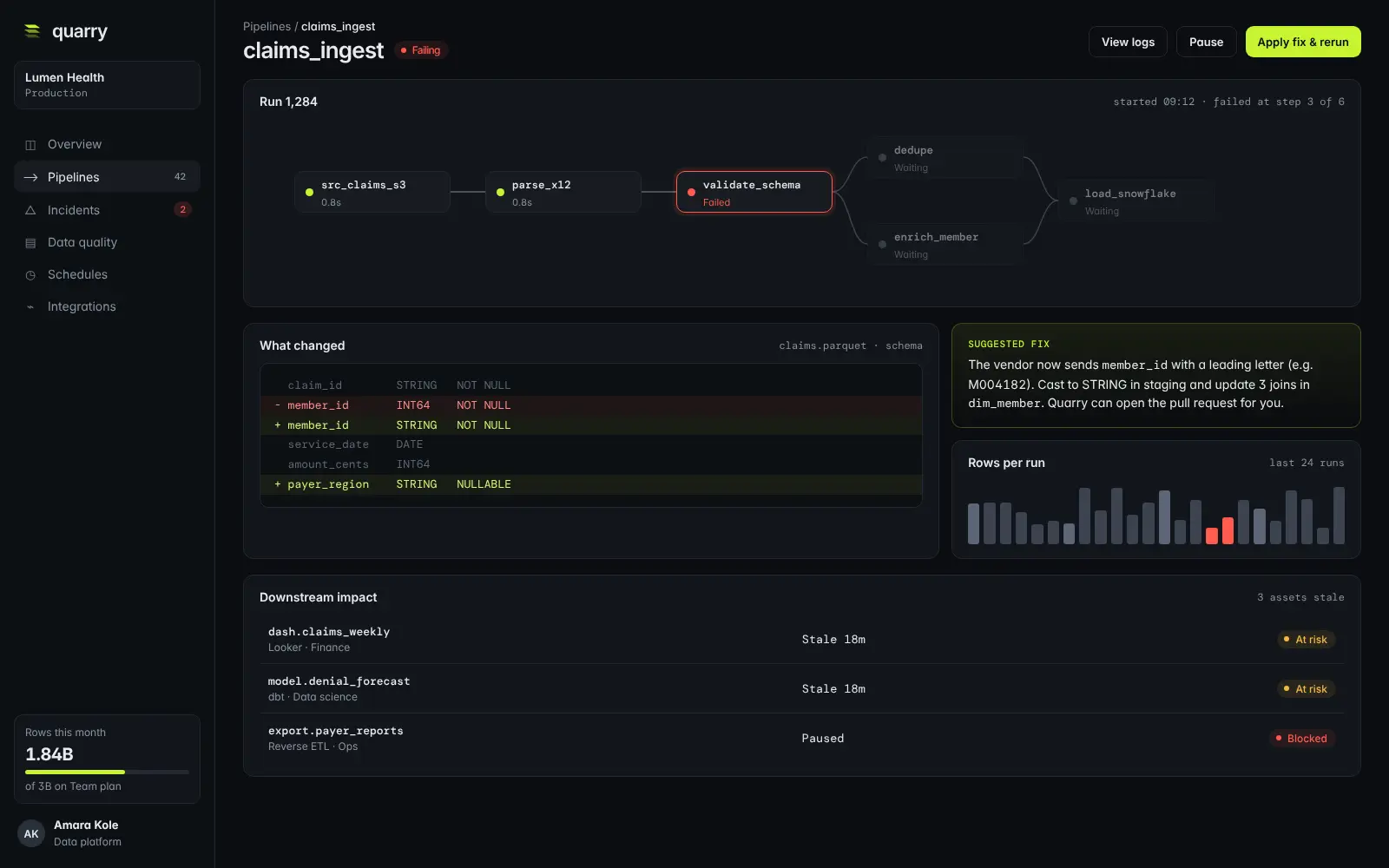Click the Blocked badge for export.payer_reports
The height and width of the screenshot is (868, 1389).
pyautogui.click(x=1301, y=739)
